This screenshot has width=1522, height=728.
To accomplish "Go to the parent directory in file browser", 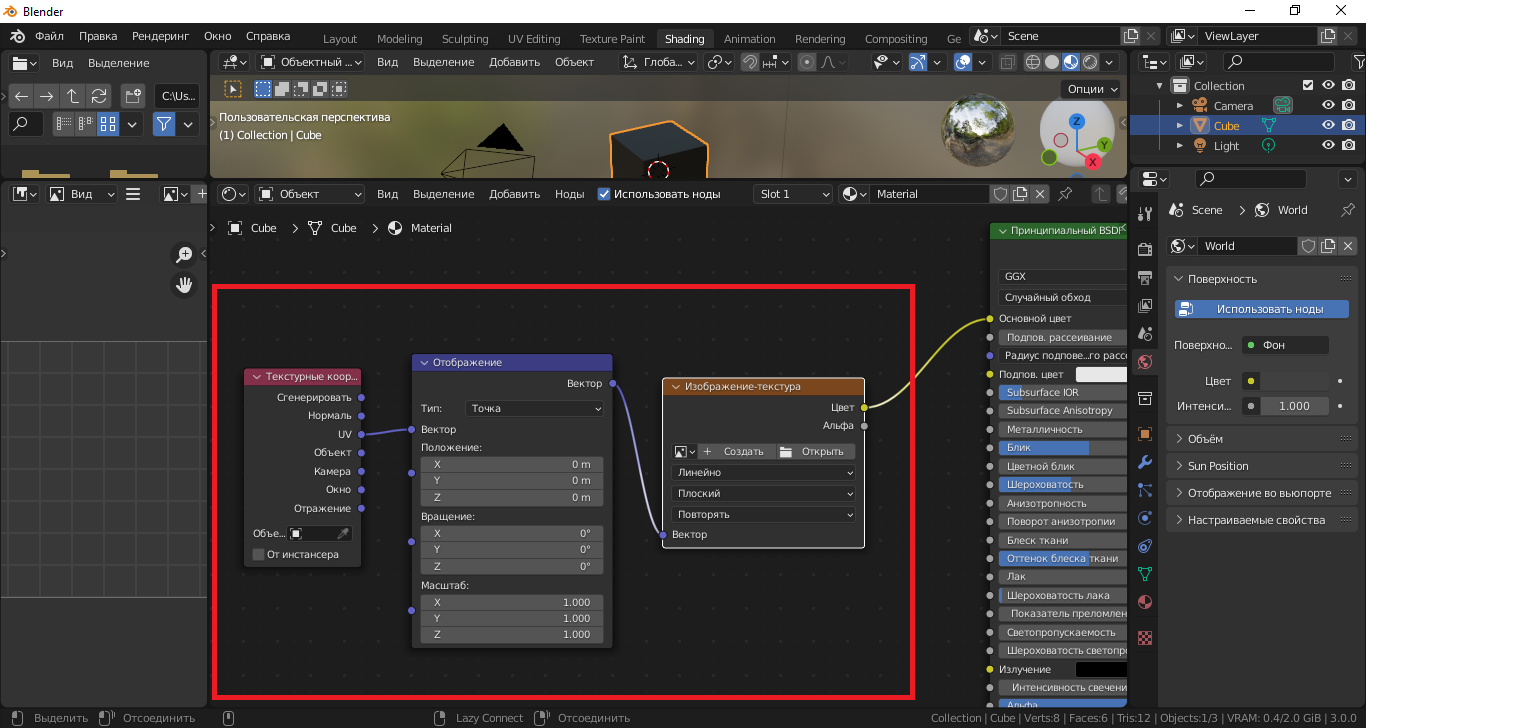I will pyautogui.click(x=73, y=96).
